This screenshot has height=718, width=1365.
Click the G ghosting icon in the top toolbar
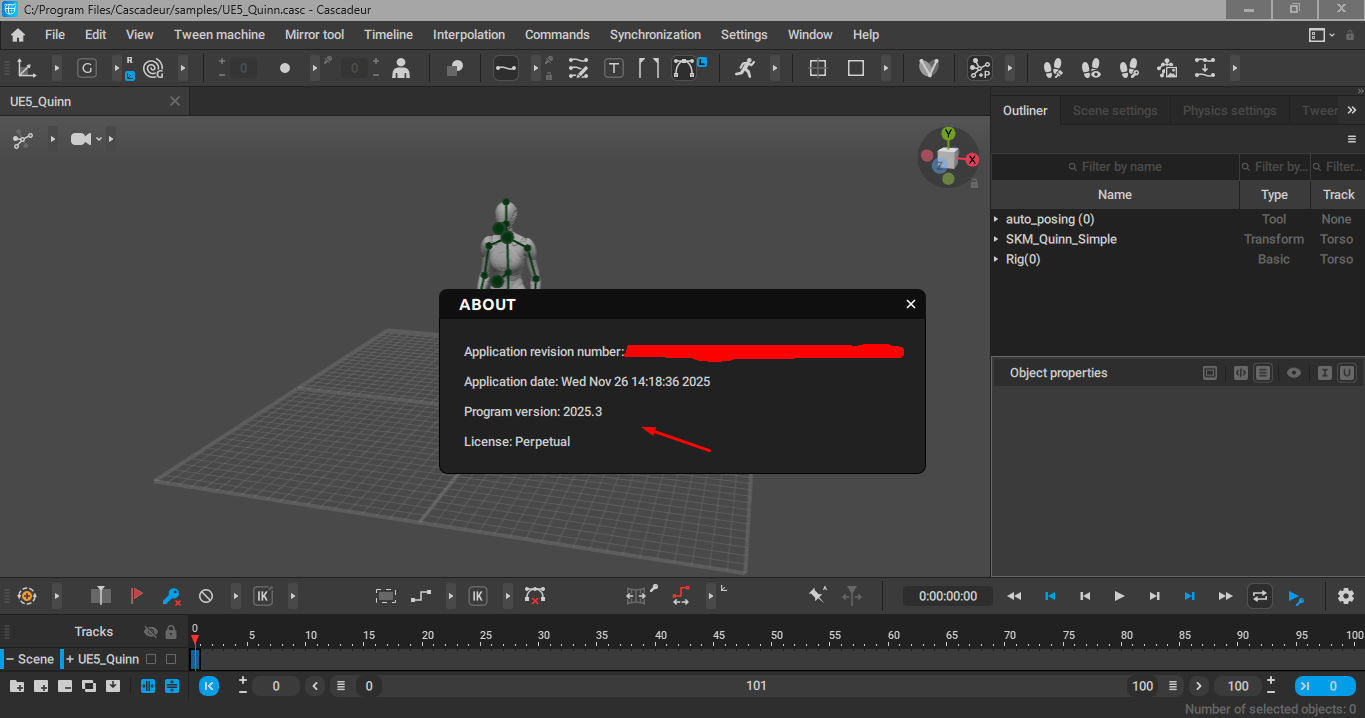tap(86, 68)
